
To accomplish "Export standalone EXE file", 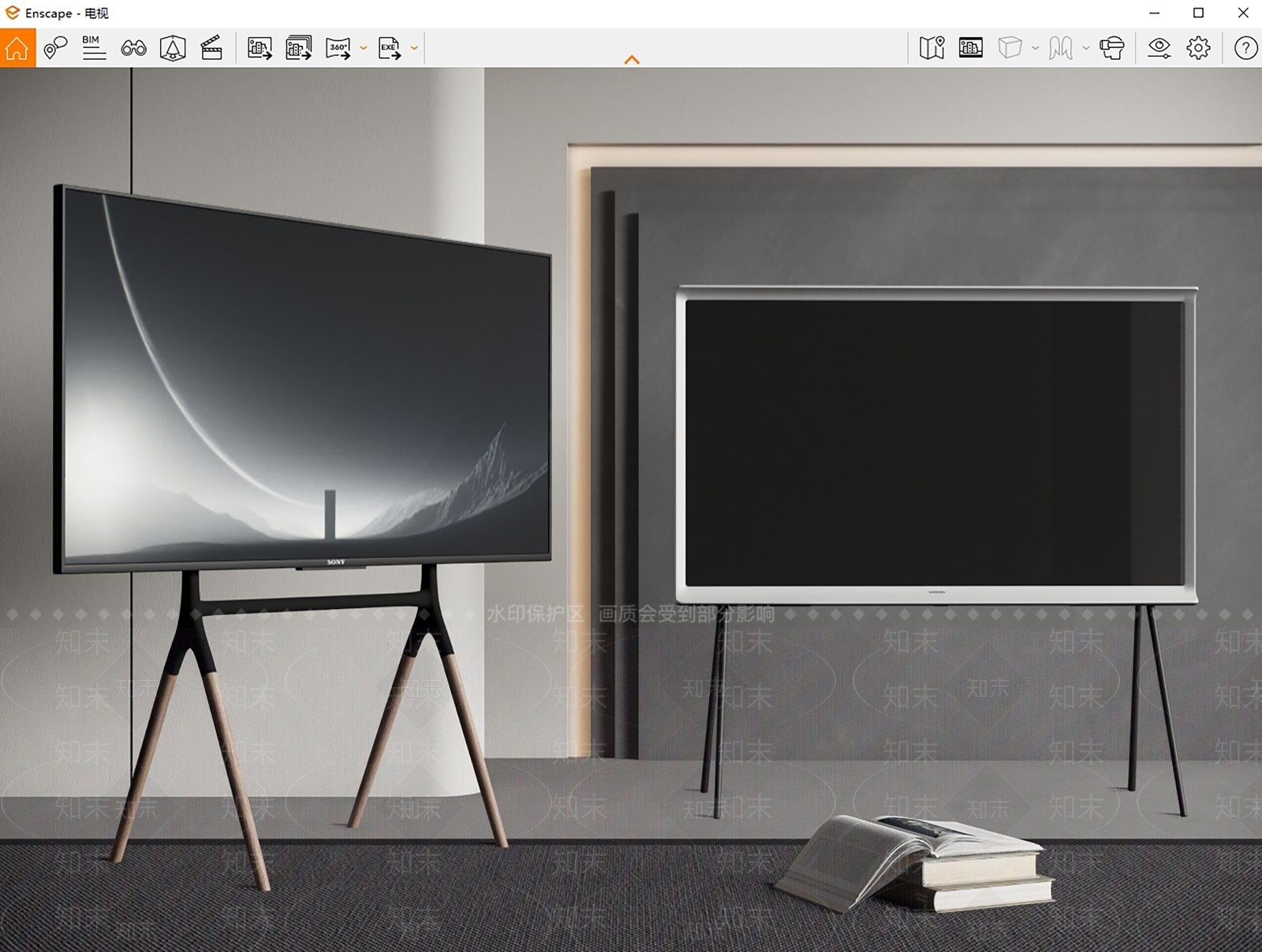I will coord(390,48).
